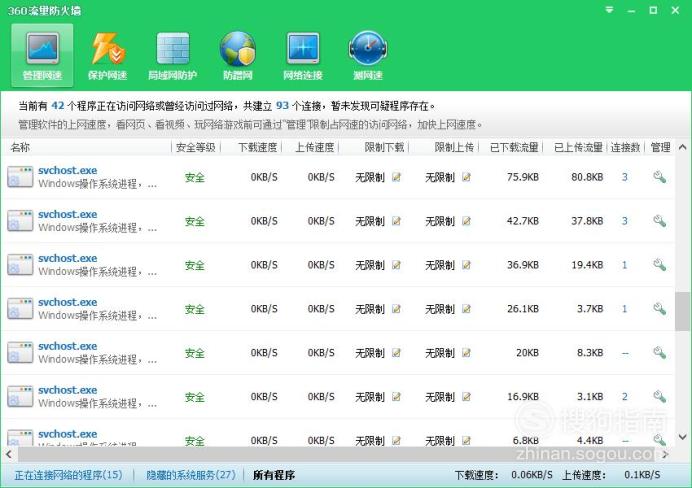Open the 防蹭网 globe shield icon

237,49
